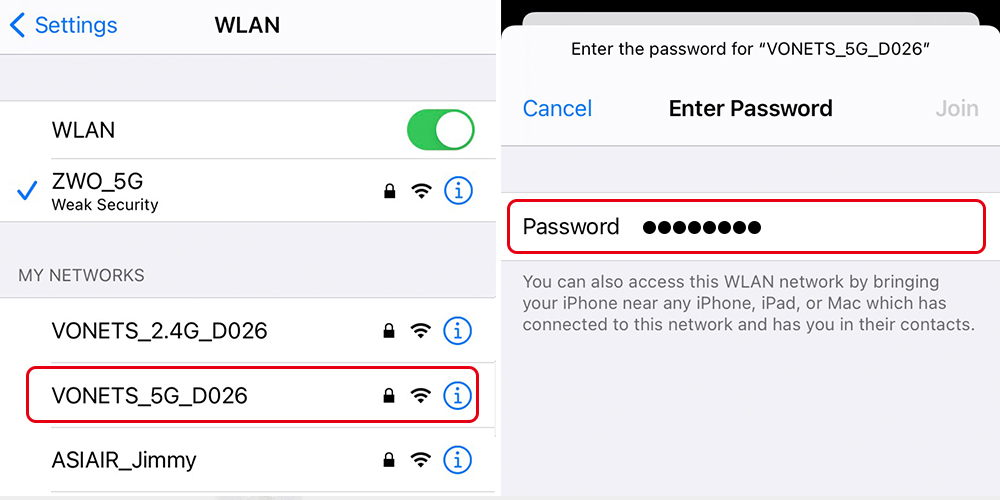Click lock icon on VONETS_2.4G_D026 row

388,331
